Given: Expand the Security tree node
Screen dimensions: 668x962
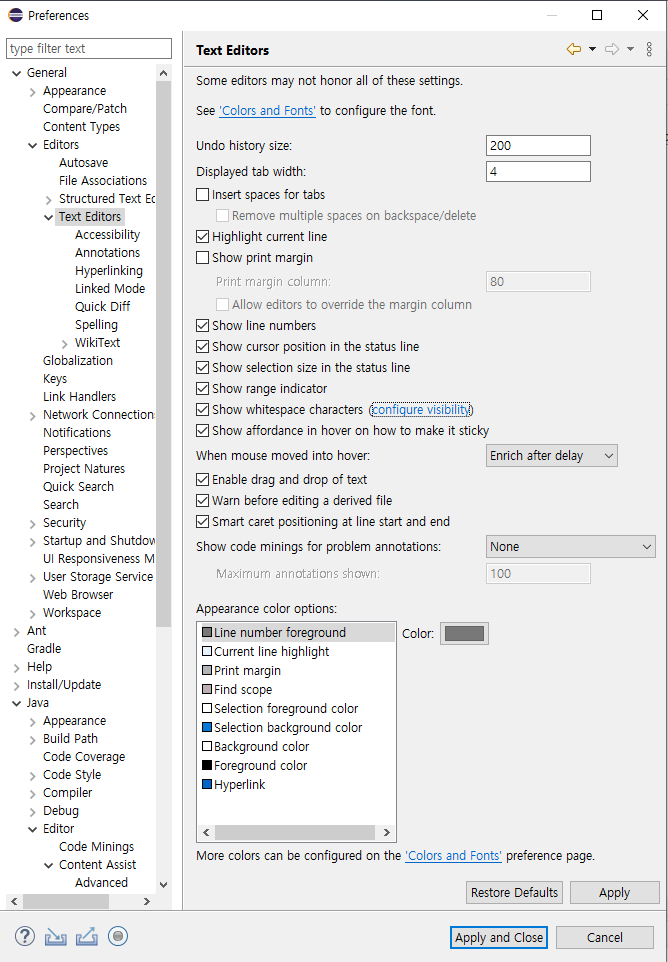Looking at the screenshot, I should coord(33,523).
